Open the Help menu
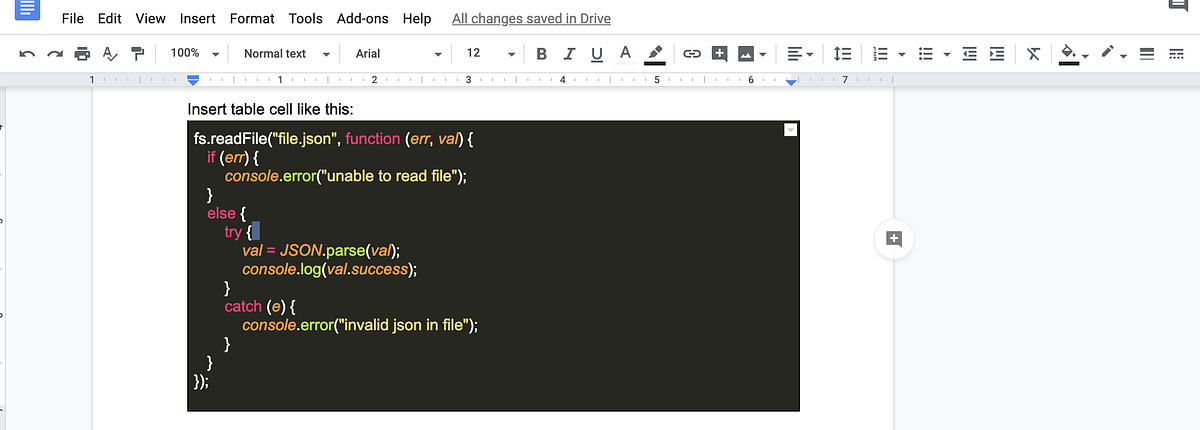Screen dimensions: 1200x430 (x=417, y=18)
